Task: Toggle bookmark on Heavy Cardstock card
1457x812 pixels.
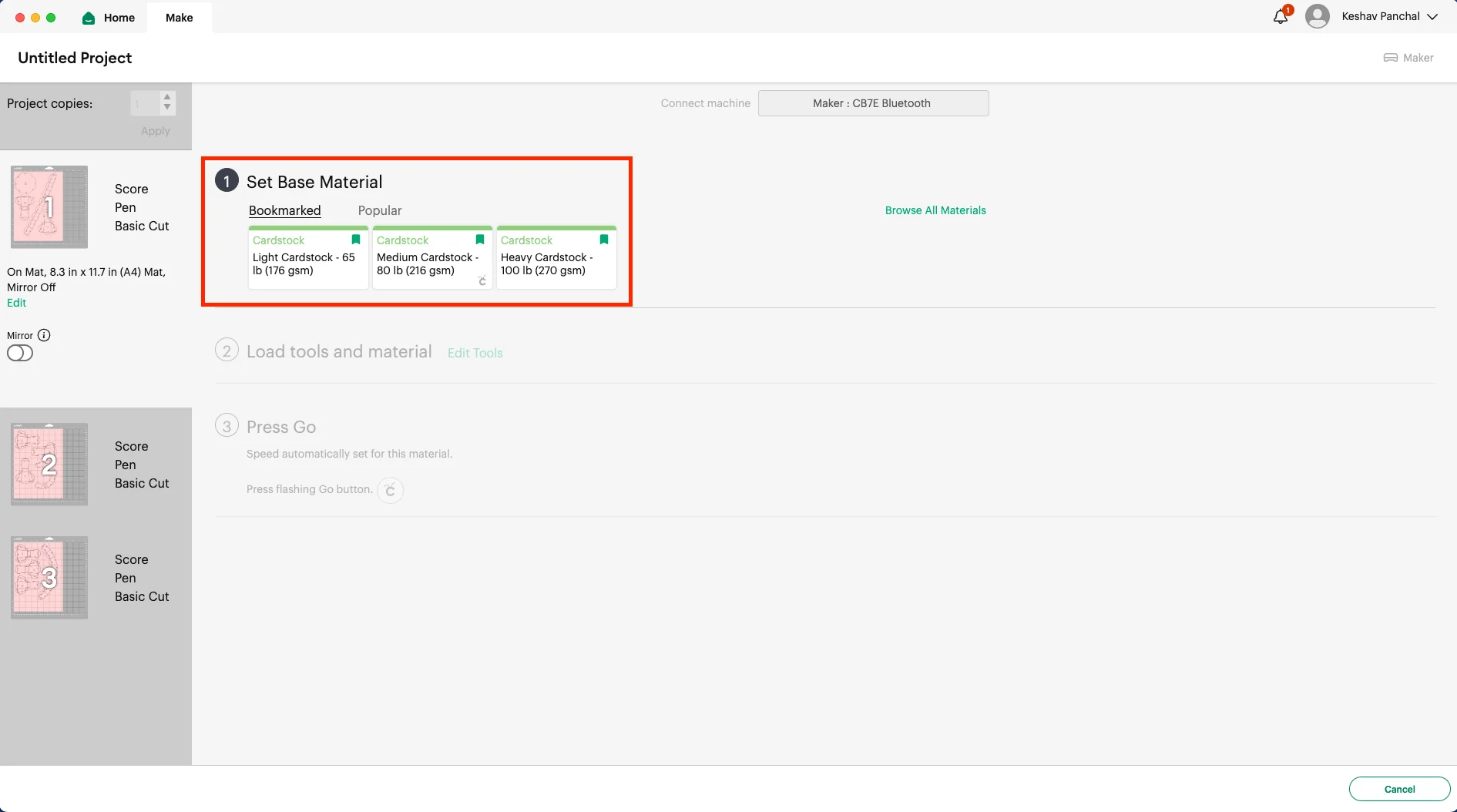Action: (604, 240)
